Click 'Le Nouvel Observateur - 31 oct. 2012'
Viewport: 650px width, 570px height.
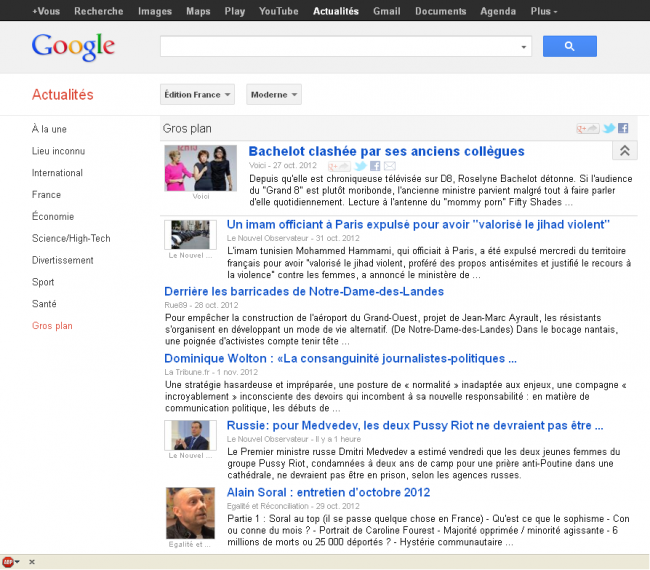coord(293,238)
